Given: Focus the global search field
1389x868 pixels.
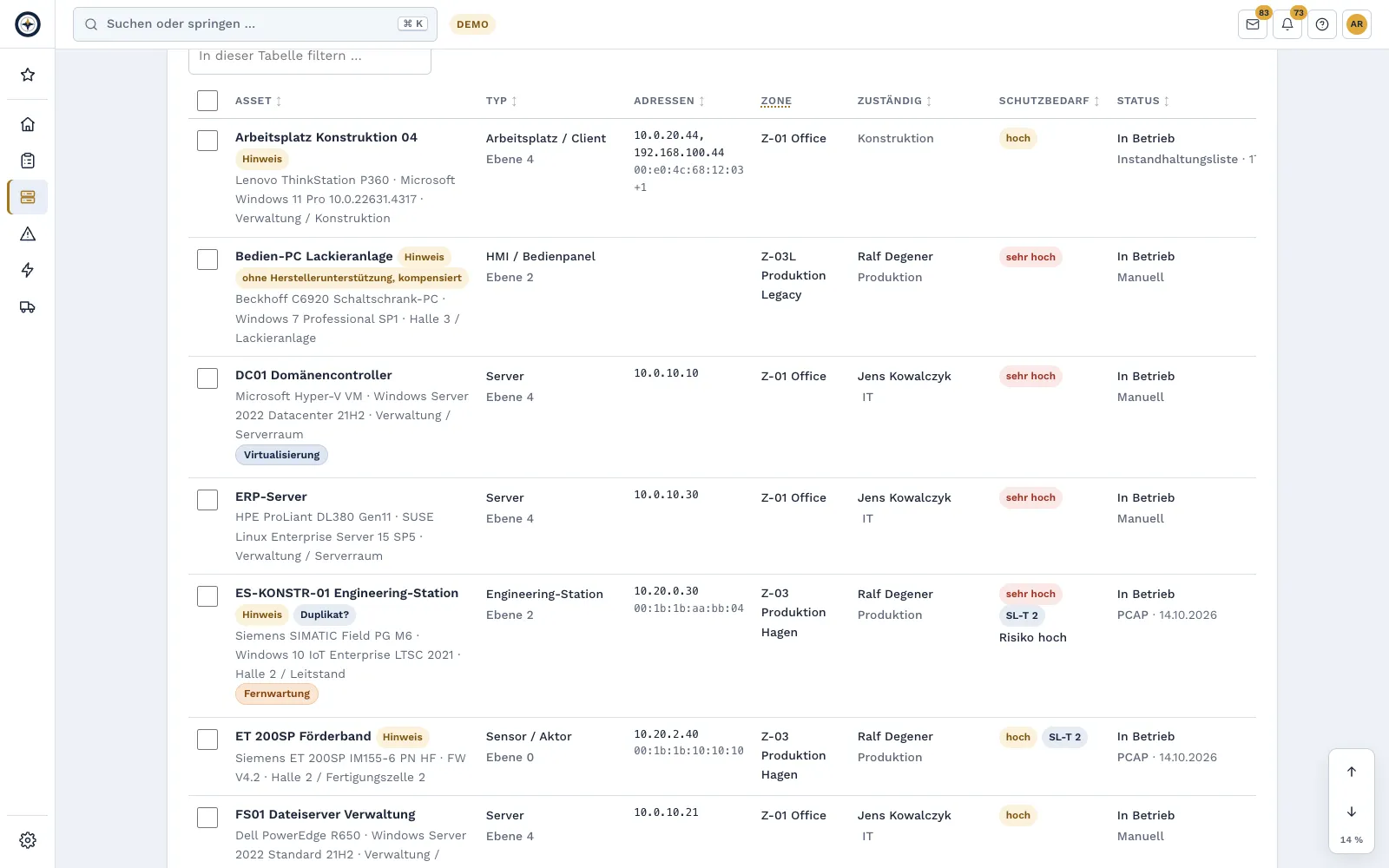Looking at the screenshot, I should click(x=255, y=24).
